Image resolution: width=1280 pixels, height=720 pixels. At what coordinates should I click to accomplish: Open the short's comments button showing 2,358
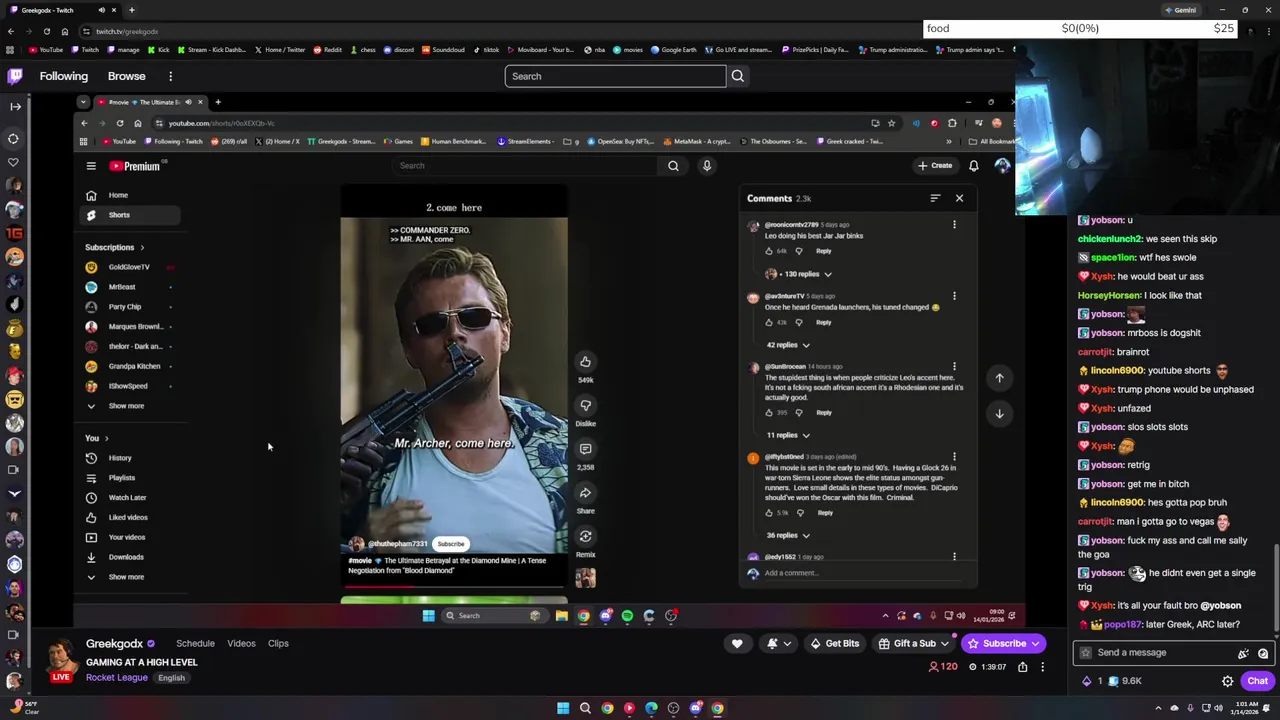click(x=586, y=449)
